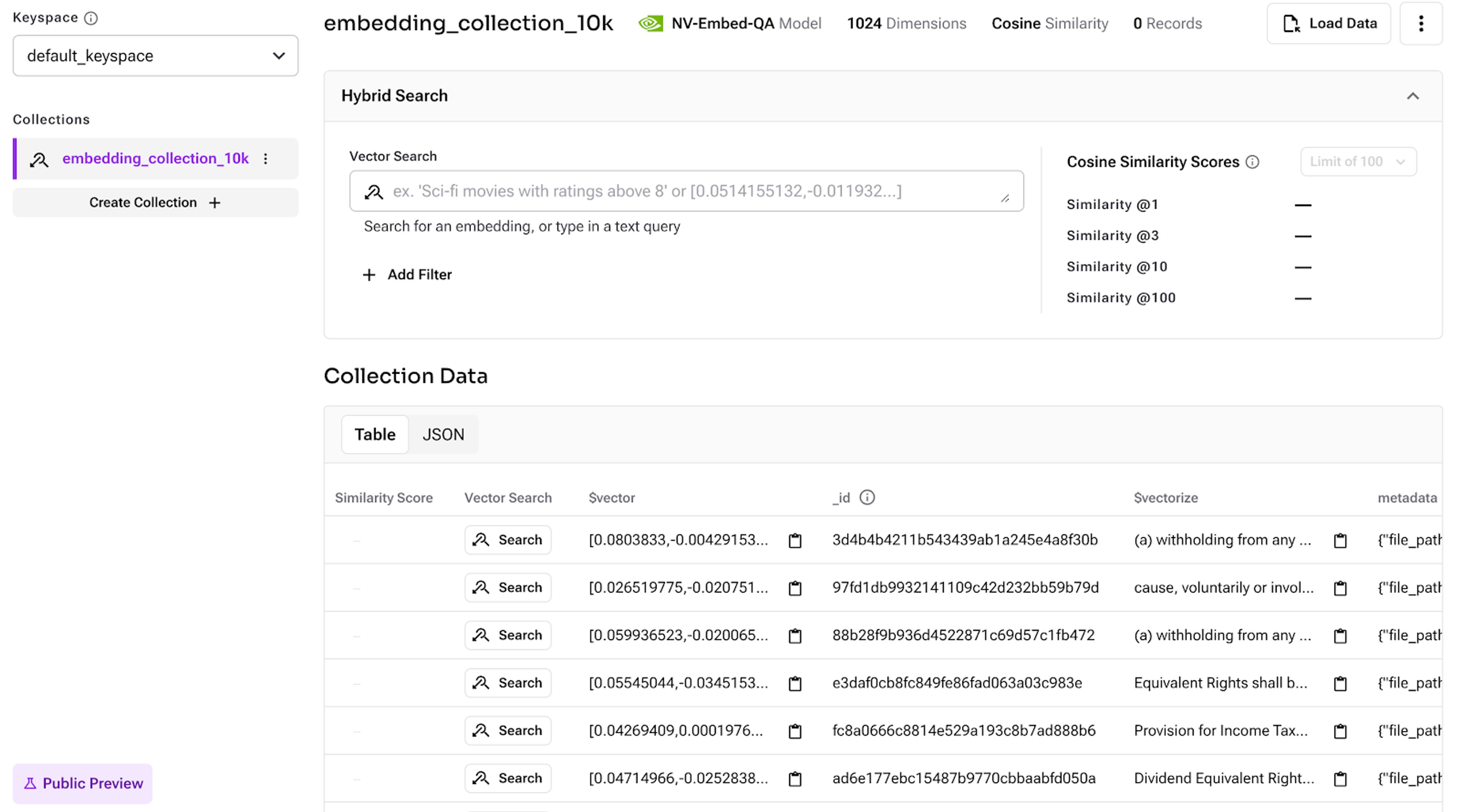Click the three-dot menu next to Load Data
1459x812 pixels.
(1421, 23)
